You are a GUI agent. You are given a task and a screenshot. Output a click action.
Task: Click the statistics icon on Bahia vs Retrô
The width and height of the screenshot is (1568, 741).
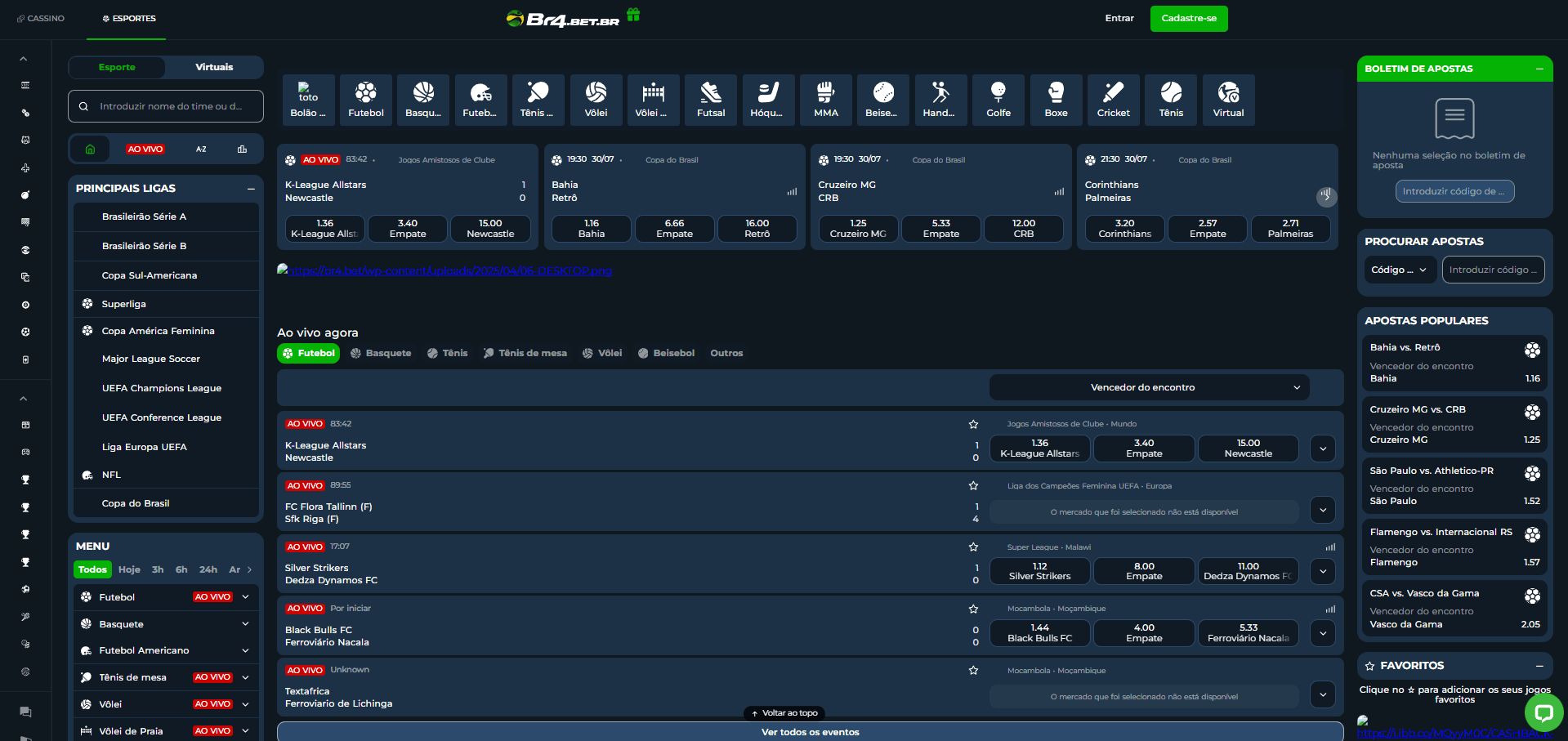pos(792,191)
